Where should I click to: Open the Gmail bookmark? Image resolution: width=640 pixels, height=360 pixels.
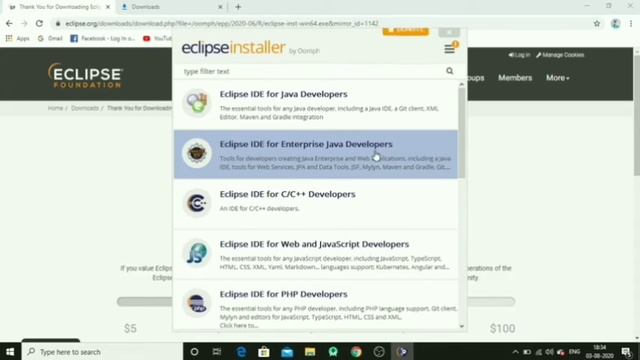tap(50, 38)
